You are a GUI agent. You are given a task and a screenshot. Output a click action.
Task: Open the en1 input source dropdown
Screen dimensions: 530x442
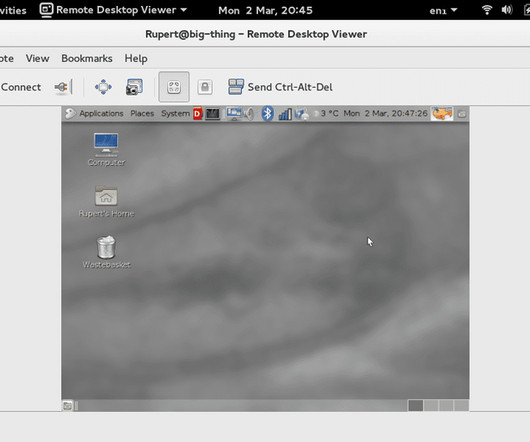pos(443,10)
